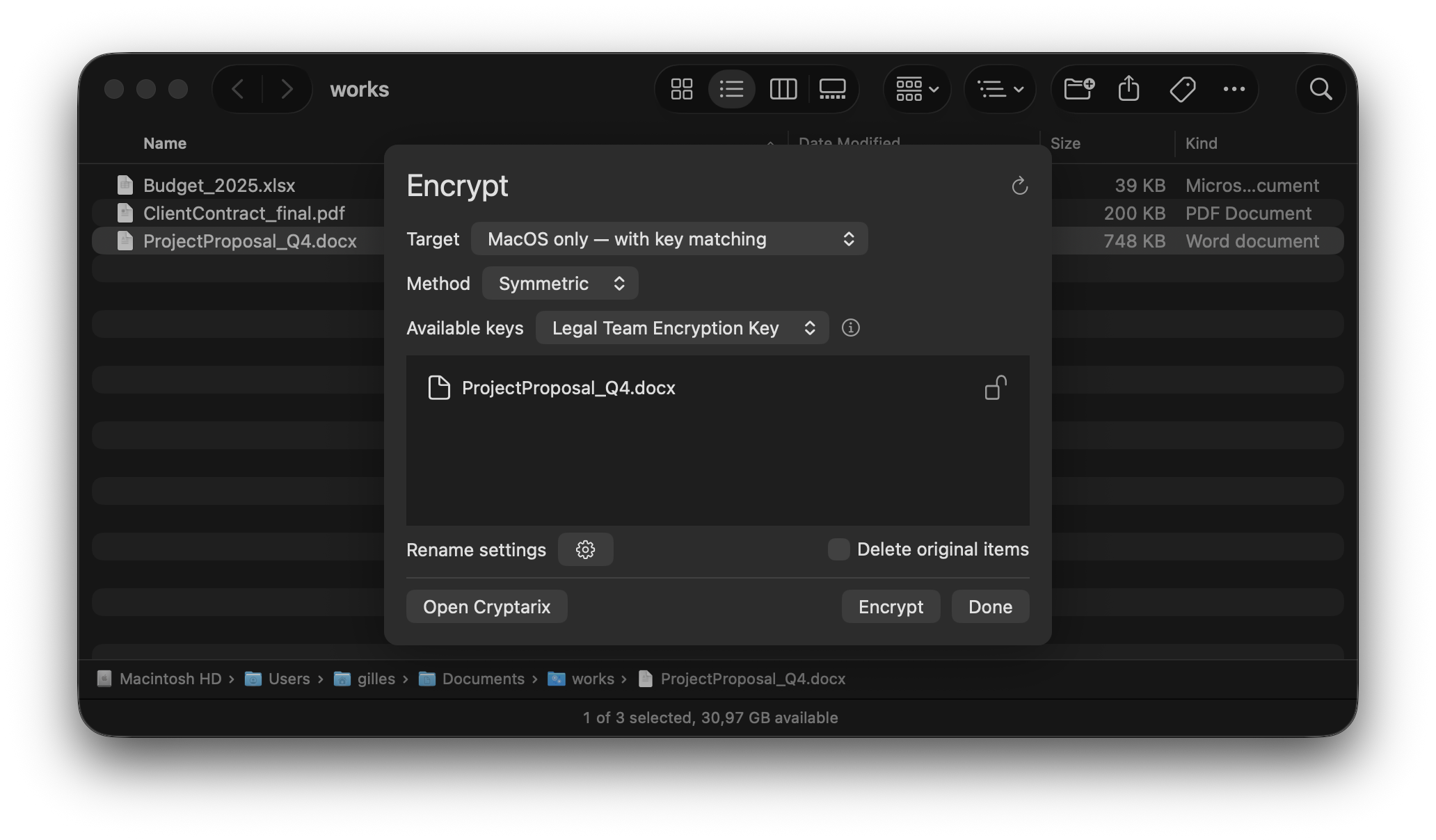Image resolution: width=1436 pixels, height=840 pixels.
Task: Open Rename settings gear button
Action: (x=585, y=549)
